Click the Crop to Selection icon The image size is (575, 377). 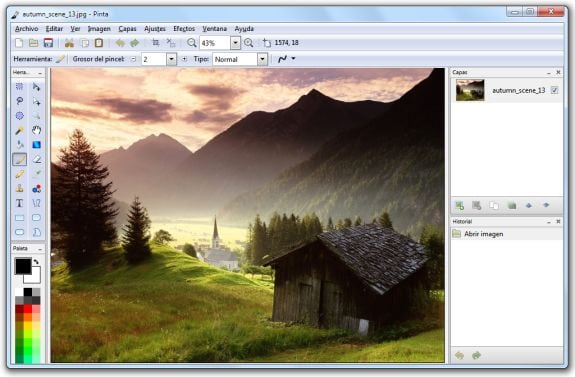tap(156, 43)
